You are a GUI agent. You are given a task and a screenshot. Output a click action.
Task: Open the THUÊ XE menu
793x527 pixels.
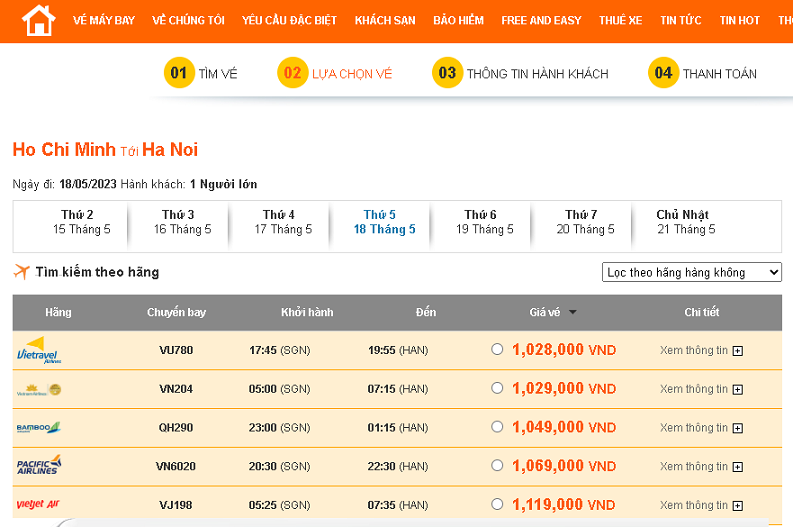pyautogui.click(x=621, y=21)
